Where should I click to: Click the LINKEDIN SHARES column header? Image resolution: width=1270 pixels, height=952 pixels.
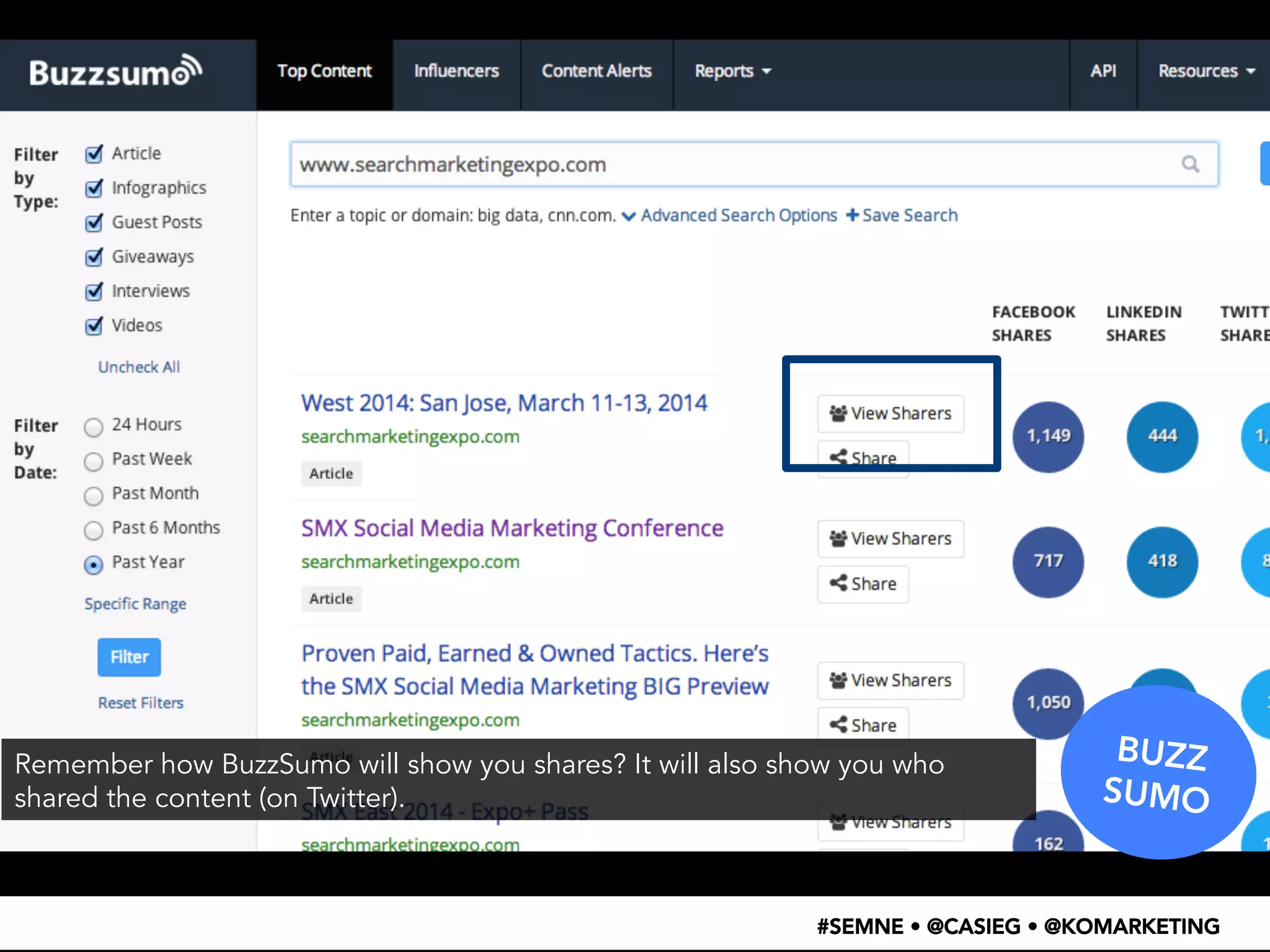click(x=1144, y=324)
